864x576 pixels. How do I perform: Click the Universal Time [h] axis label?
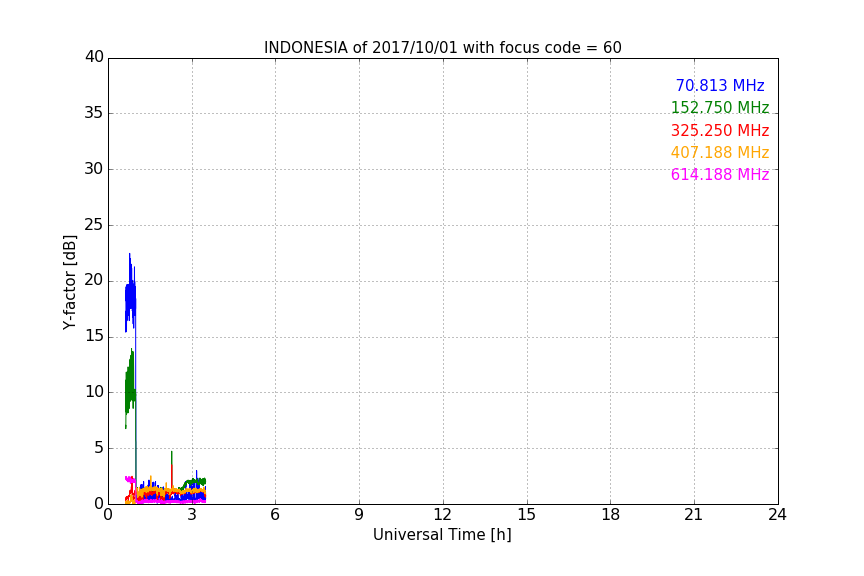[442, 535]
